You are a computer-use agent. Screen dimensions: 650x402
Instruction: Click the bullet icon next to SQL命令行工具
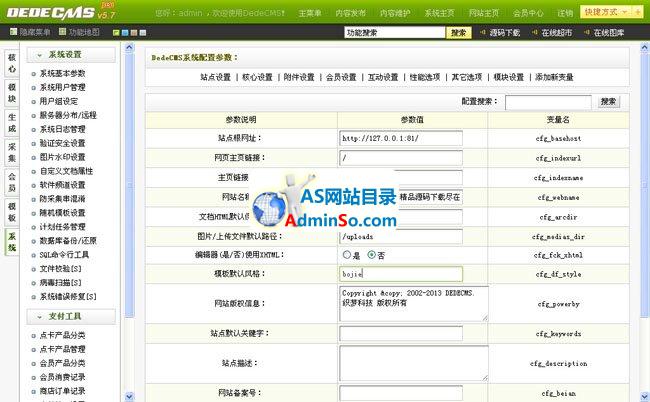34,256
